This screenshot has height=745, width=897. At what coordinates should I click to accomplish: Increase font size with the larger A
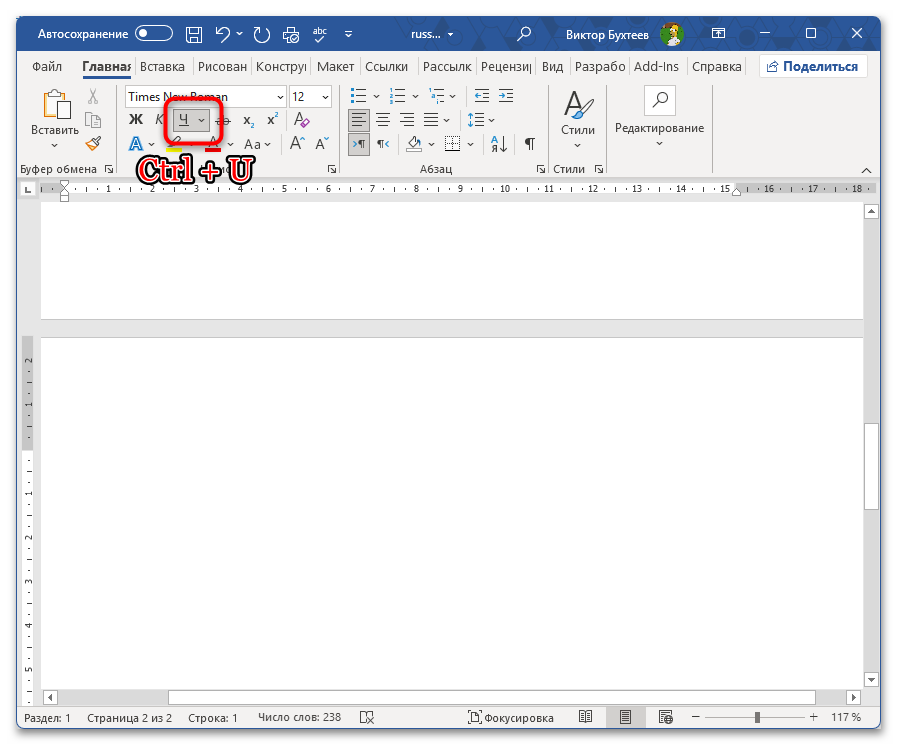tap(297, 143)
